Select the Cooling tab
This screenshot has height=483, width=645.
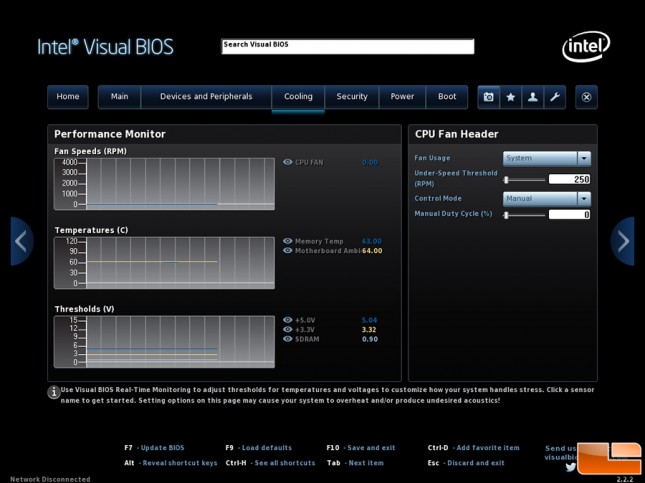point(298,97)
